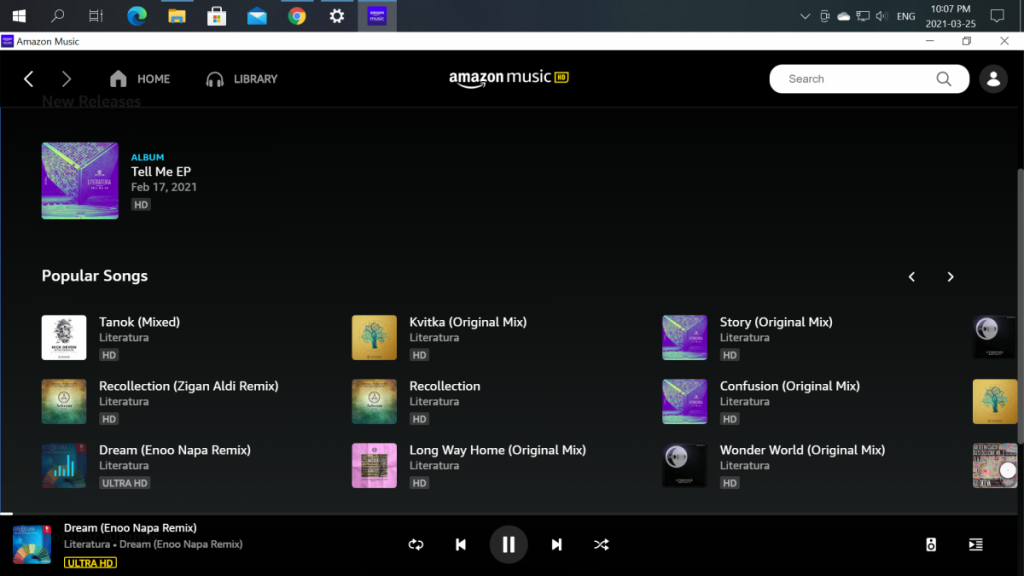The height and width of the screenshot is (576, 1024).
Task: Focus the Search input field
Action: [859, 79]
